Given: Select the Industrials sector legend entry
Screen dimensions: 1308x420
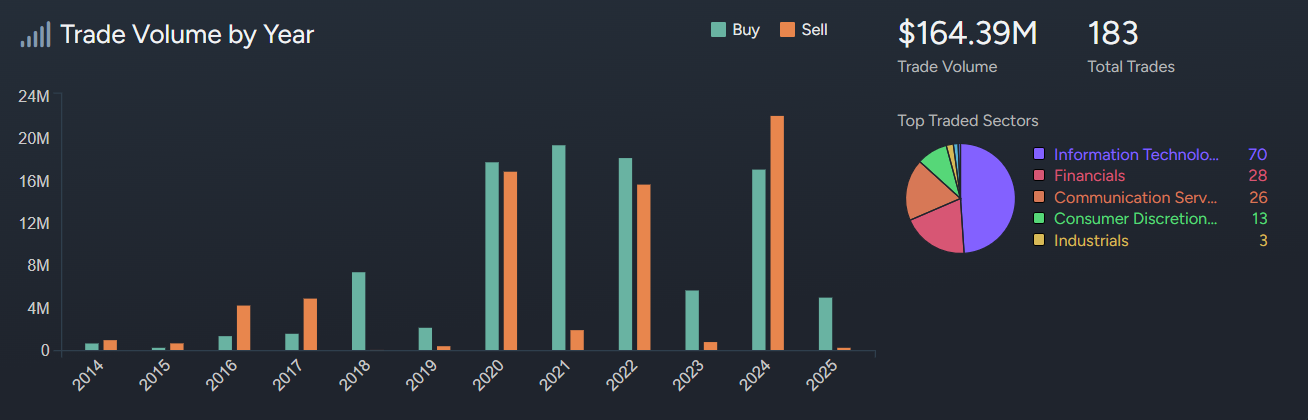Looking at the screenshot, I should 1091,241.
